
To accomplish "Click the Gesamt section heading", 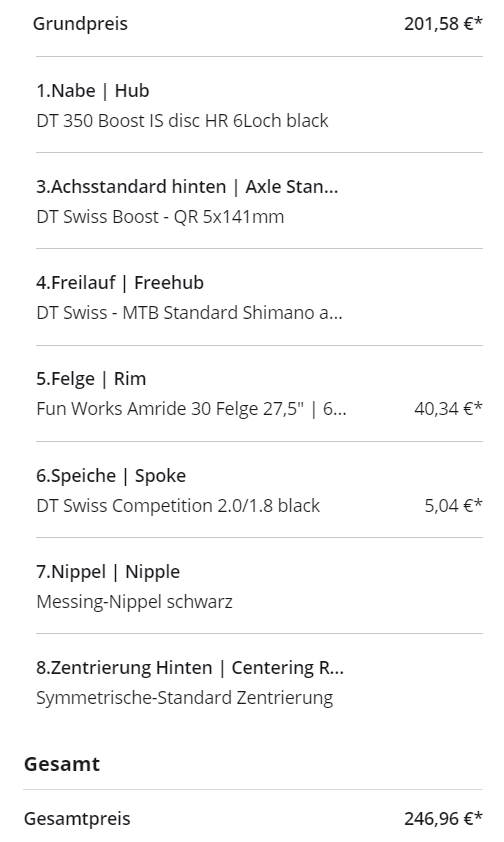I will (62, 764).
